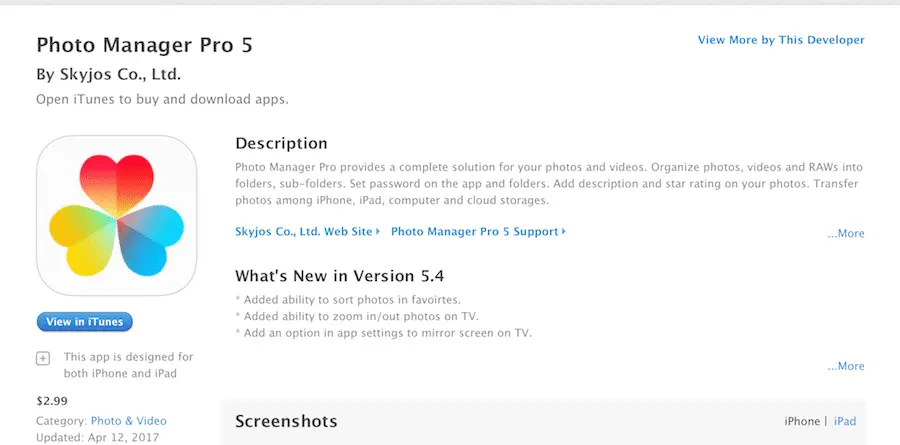This screenshot has height=445, width=900.
Task: Click the What's New in Version 5.4 heading
Action: pyautogui.click(x=340, y=276)
